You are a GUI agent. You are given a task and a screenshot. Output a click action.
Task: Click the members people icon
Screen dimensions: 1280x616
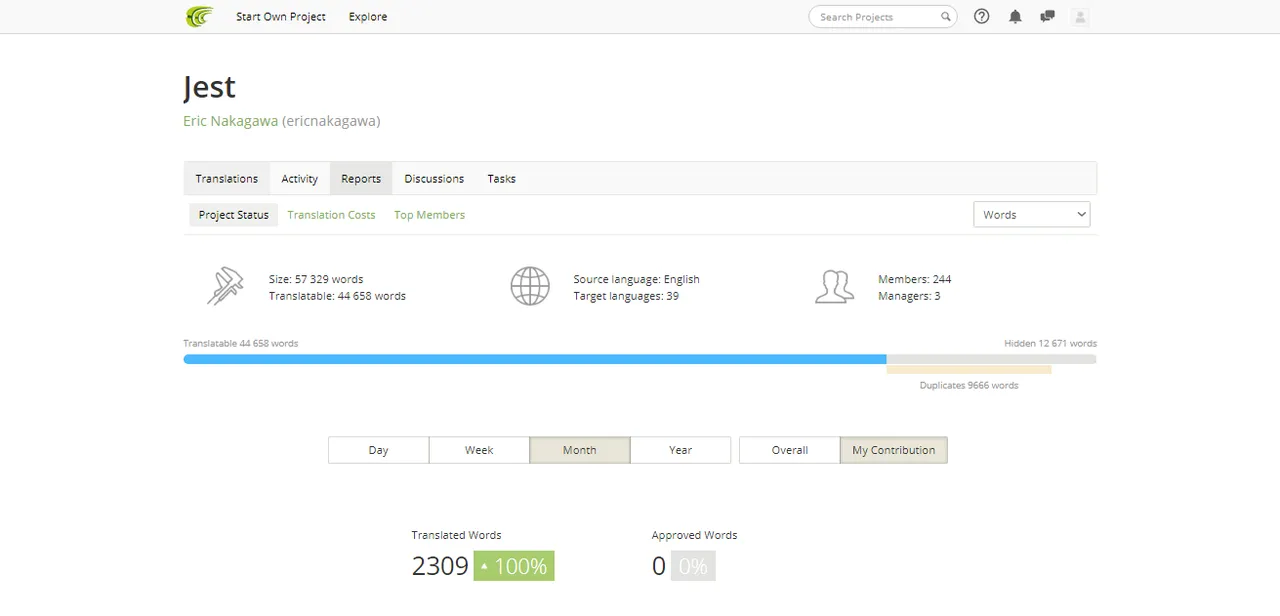(834, 286)
